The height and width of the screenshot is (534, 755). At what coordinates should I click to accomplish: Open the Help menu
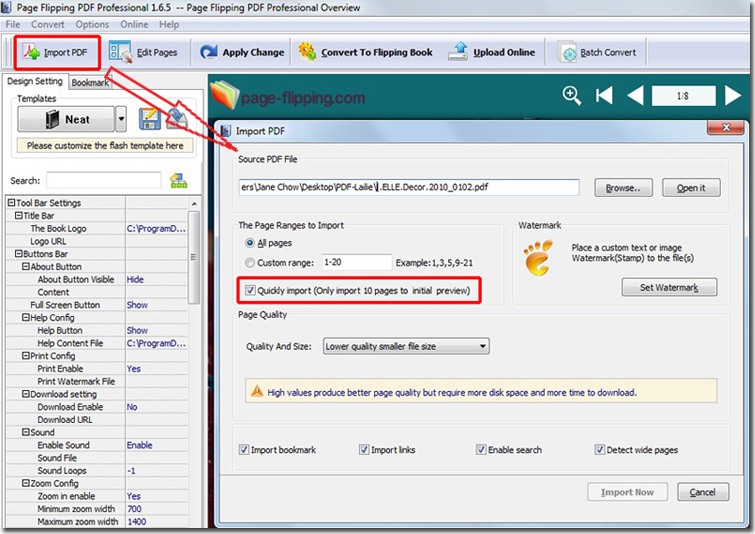169,24
